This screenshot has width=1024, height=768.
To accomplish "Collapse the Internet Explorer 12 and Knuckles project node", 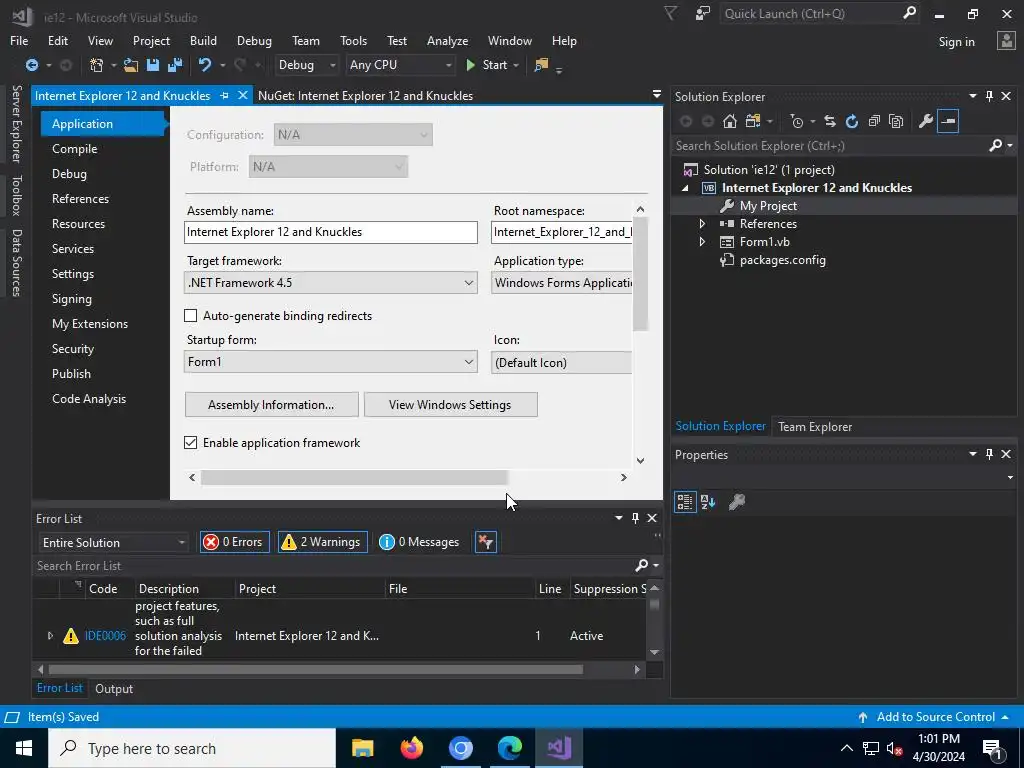I will pyautogui.click(x=686, y=188).
